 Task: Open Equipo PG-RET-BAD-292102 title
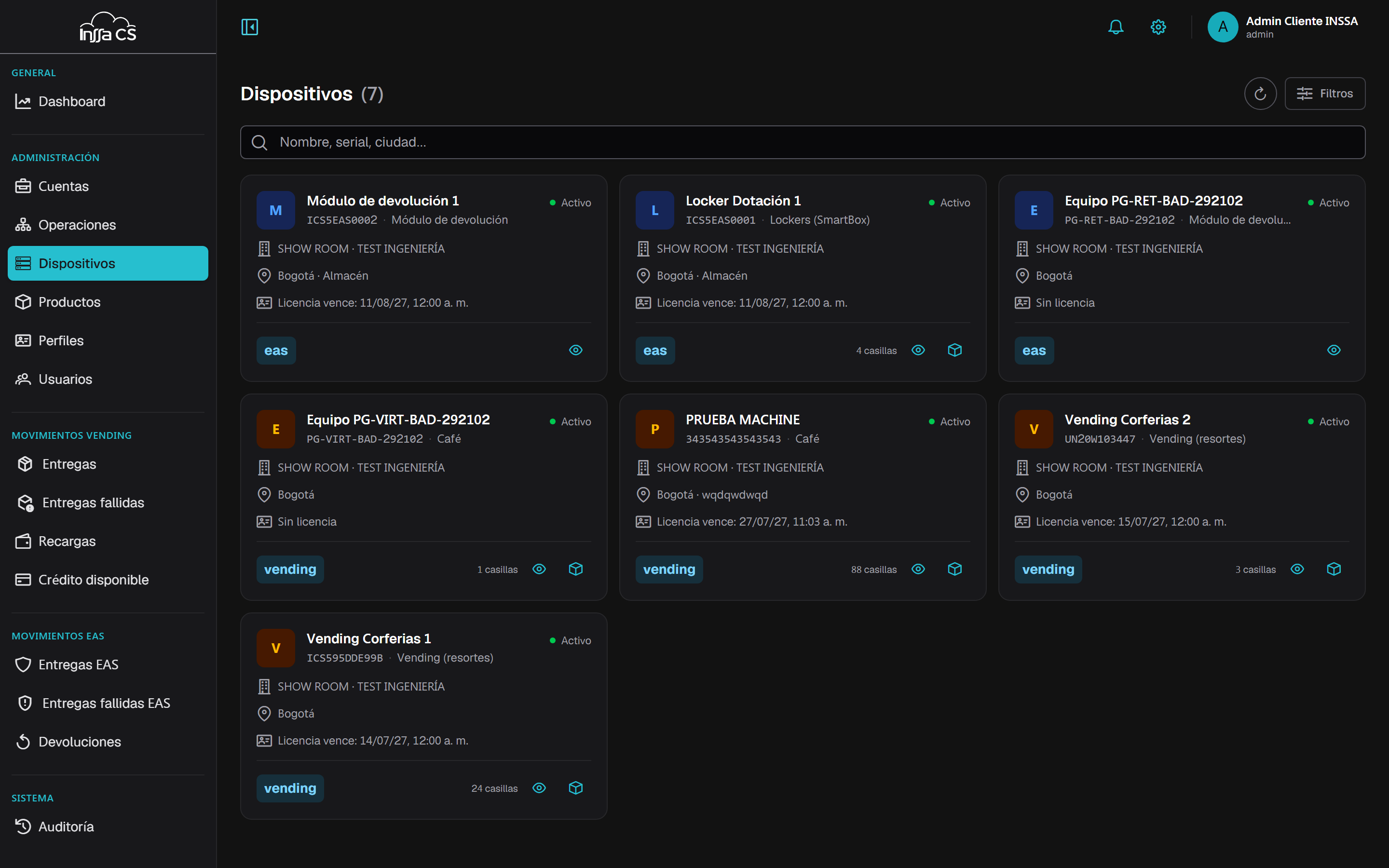(x=1154, y=201)
